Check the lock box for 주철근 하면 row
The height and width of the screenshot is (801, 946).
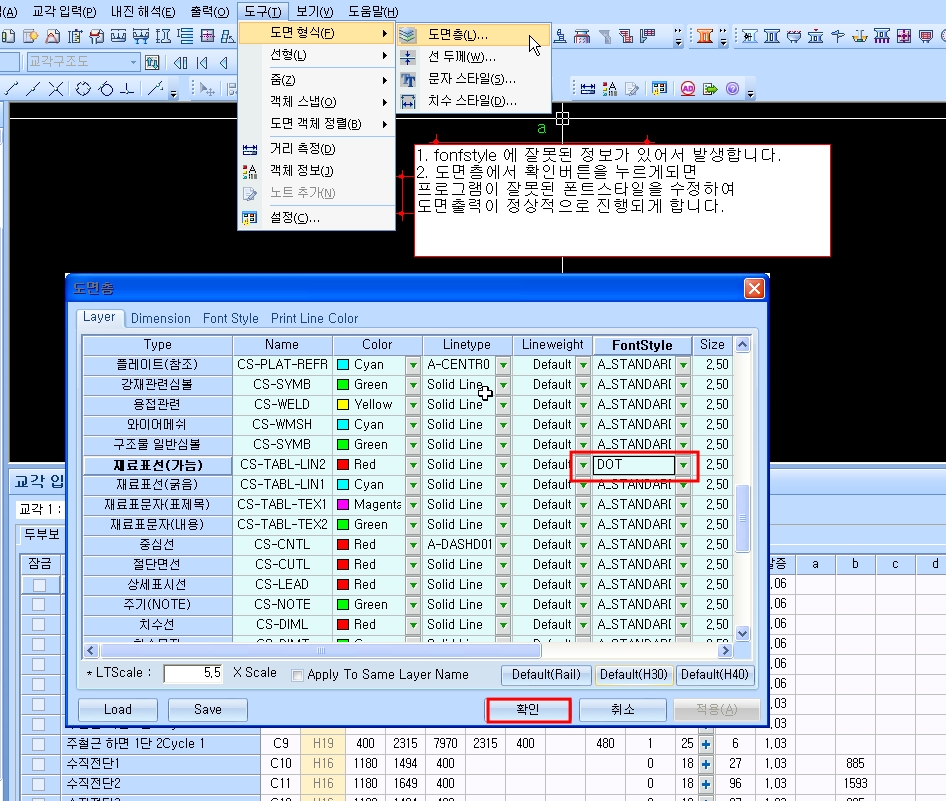click(39, 744)
